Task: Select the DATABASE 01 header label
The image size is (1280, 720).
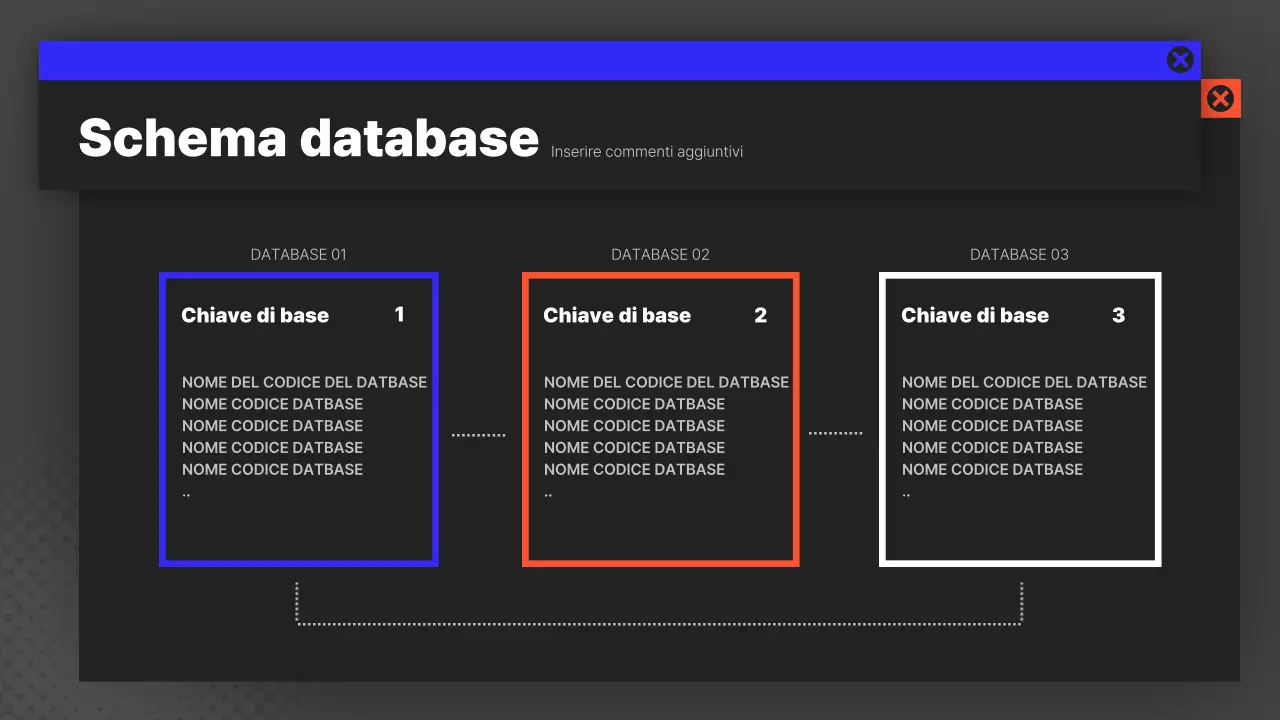Action: pos(298,254)
